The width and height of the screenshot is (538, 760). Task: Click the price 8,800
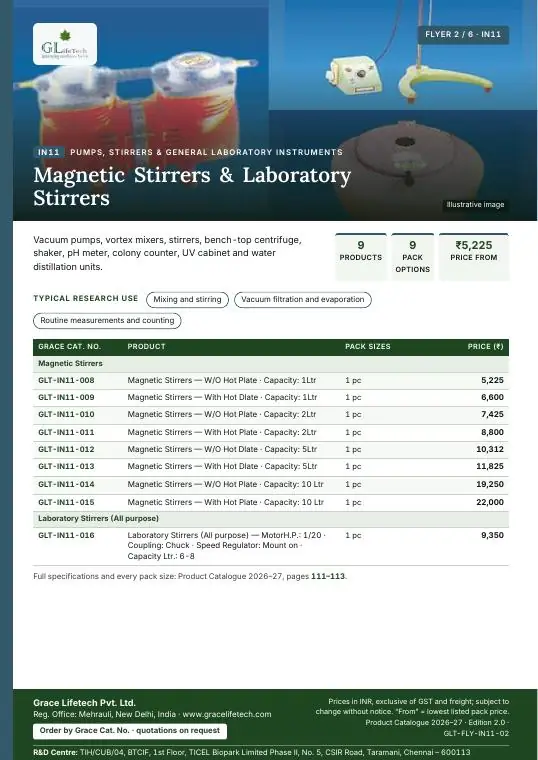[x=492, y=432]
